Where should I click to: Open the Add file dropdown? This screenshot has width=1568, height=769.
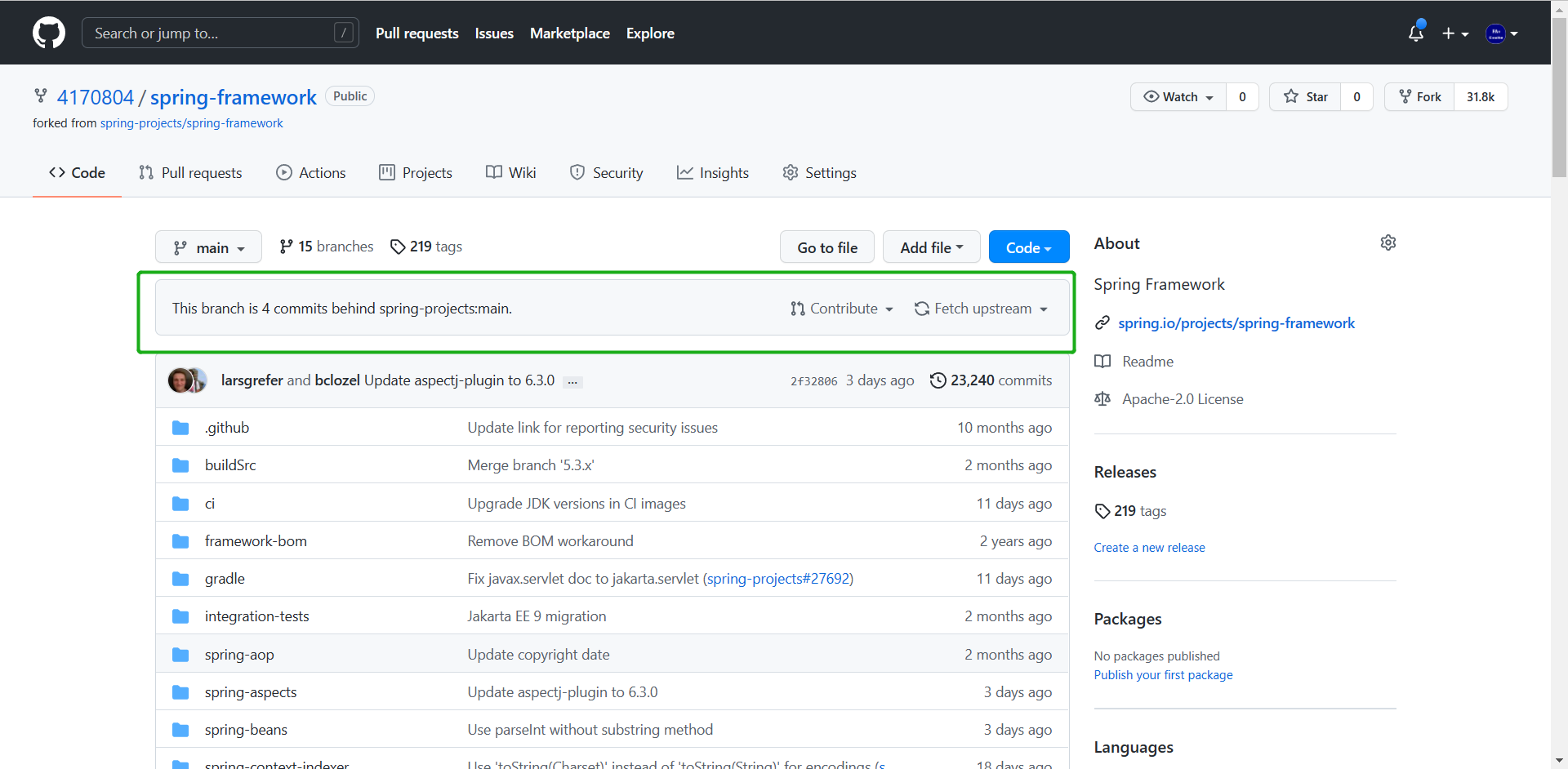[932, 247]
